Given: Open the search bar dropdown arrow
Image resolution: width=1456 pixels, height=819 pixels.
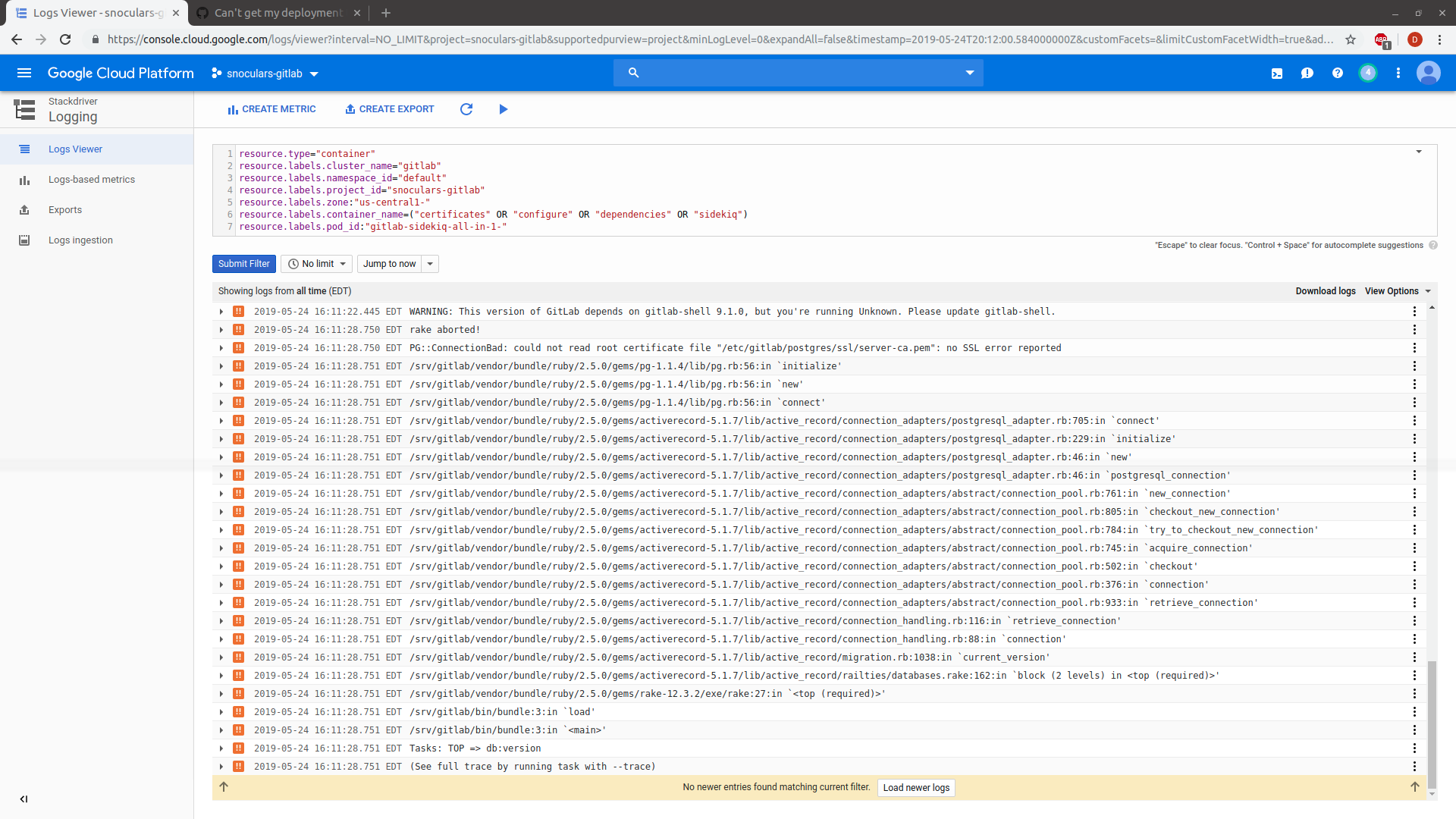Looking at the screenshot, I should pos(969,73).
